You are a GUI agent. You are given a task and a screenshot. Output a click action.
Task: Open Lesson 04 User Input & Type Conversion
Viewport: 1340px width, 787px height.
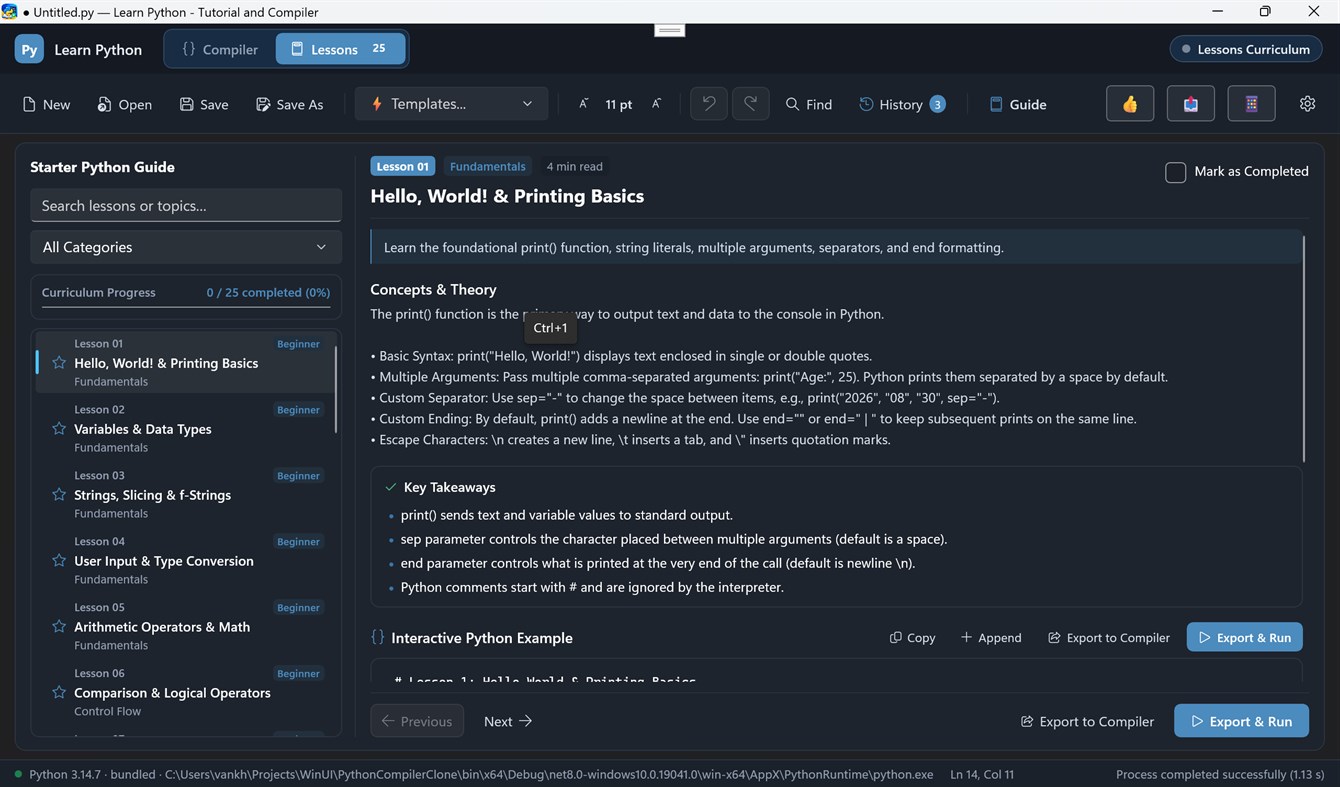pos(186,561)
